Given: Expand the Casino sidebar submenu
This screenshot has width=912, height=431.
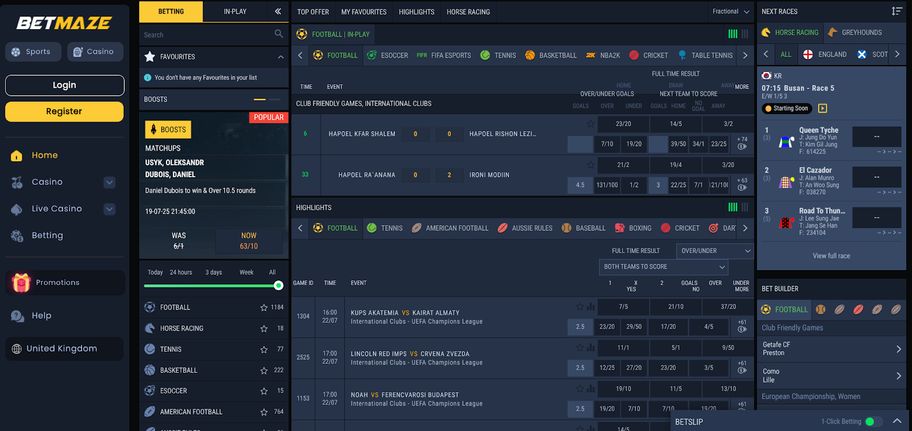Looking at the screenshot, I should click(x=109, y=183).
